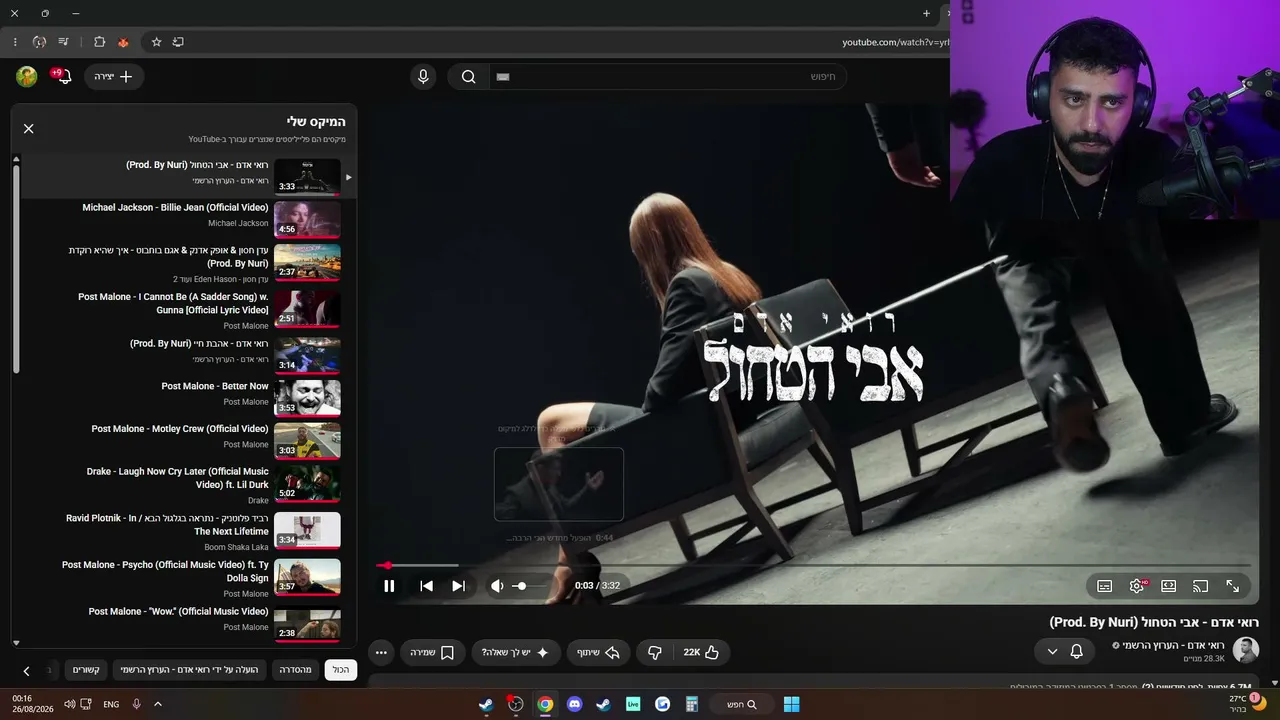Bookmark this page with the star
This screenshot has width=1280, height=720.
tap(156, 42)
